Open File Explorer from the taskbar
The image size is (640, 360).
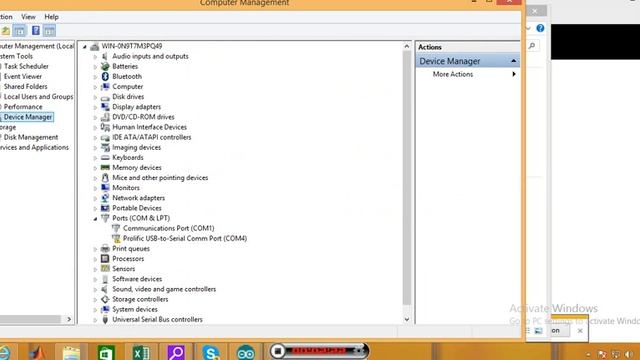click(71, 352)
